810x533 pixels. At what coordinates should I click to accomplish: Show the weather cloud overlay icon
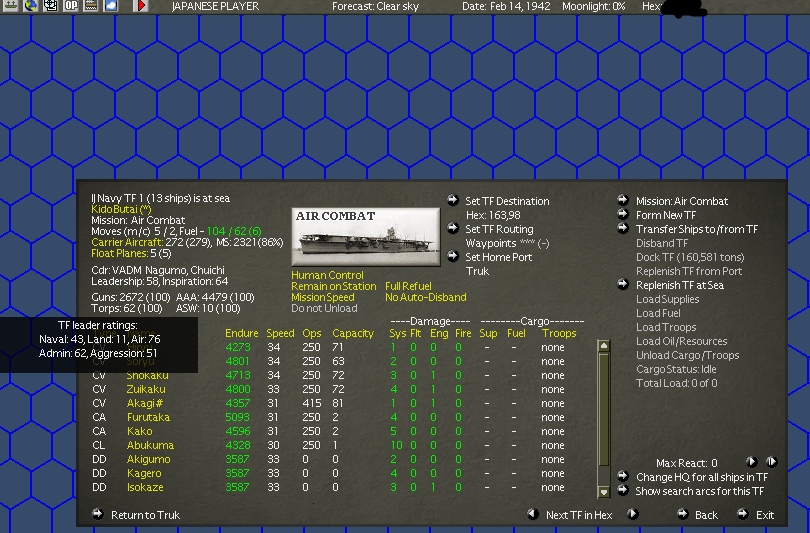pos(111,6)
